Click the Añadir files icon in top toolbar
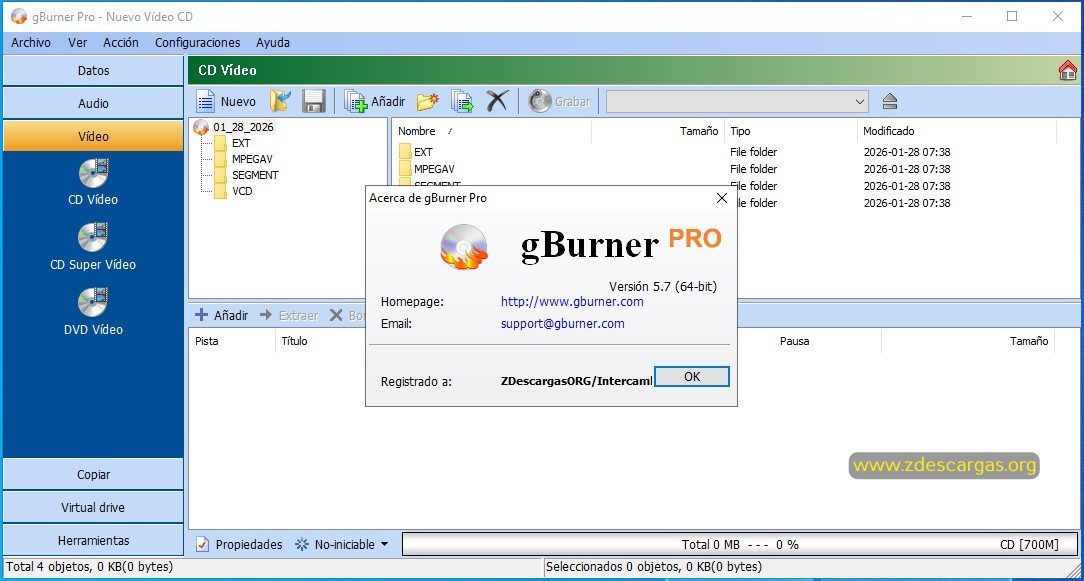 pos(356,102)
